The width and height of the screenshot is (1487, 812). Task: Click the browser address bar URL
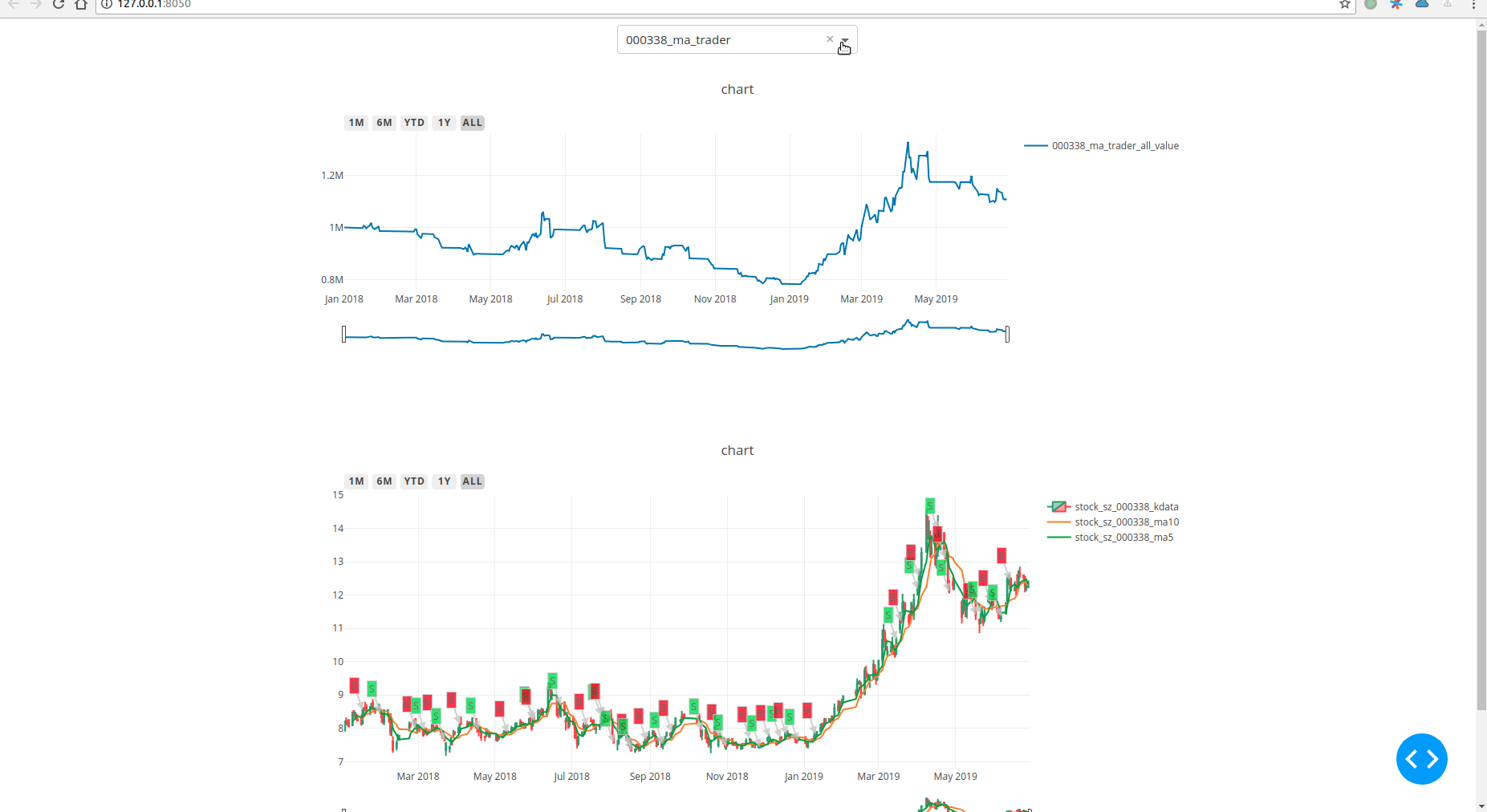154,5
